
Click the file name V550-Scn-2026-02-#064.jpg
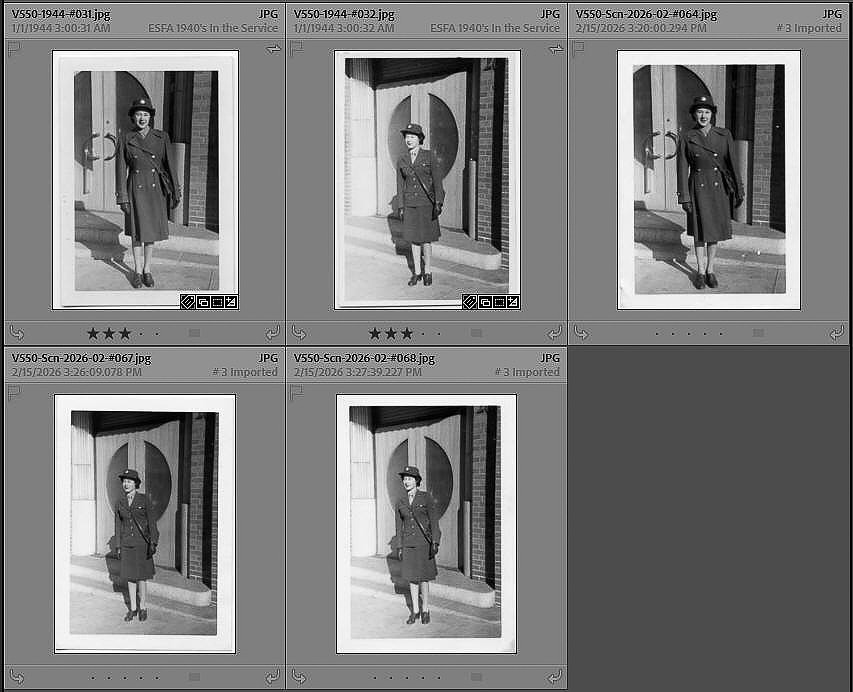646,14
